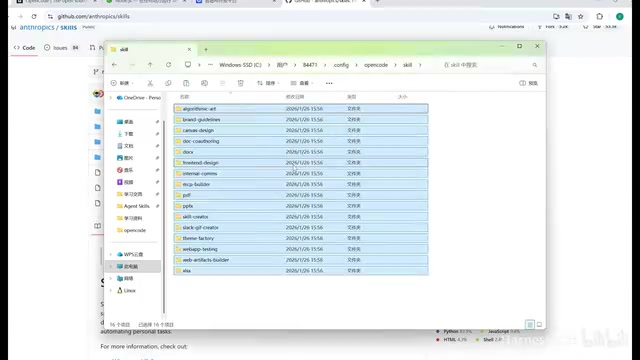Viewport: 640px width, 360px height.
Task: Jump to 84471 folder in breadcrumb
Action: point(310,65)
